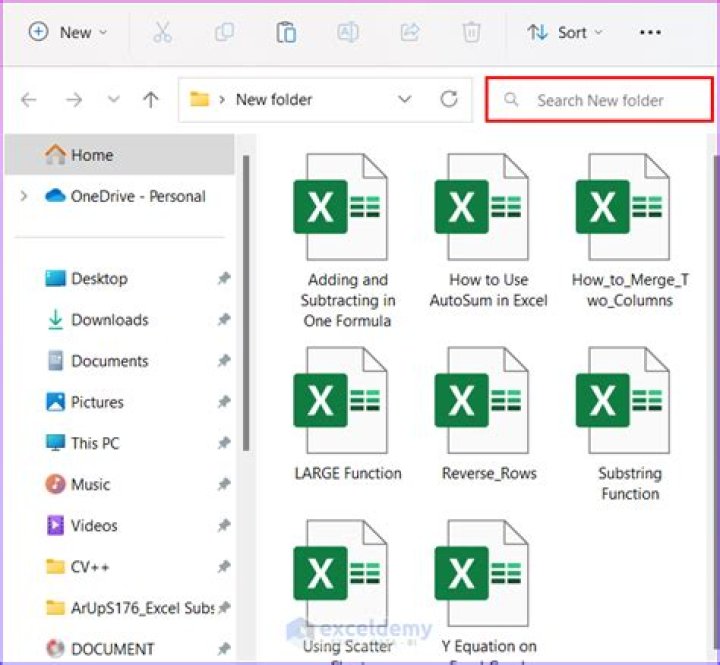Click the navigation pane scrollbar
Image resolution: width=720 pixels, height=665 pixels.
pos(246,303)
